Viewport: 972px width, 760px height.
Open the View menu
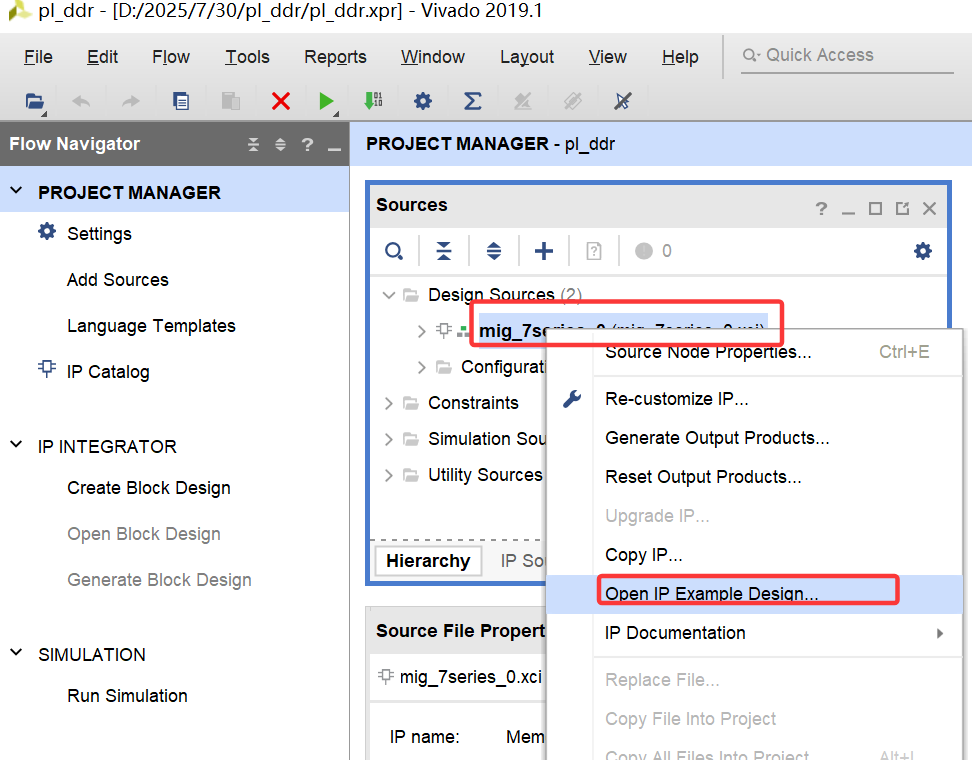(608, 57)
